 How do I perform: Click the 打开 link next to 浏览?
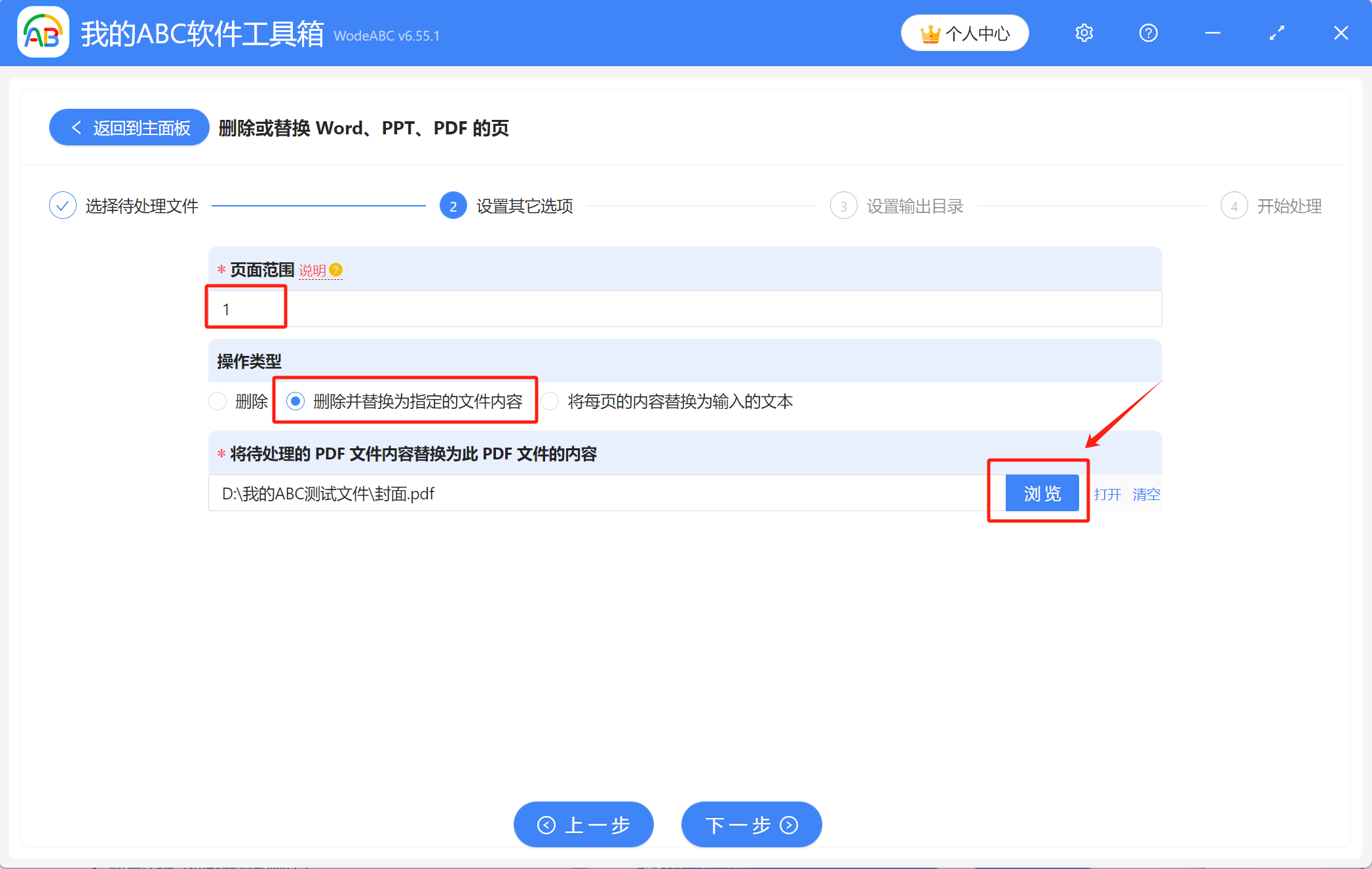[x=1108, y=494]
